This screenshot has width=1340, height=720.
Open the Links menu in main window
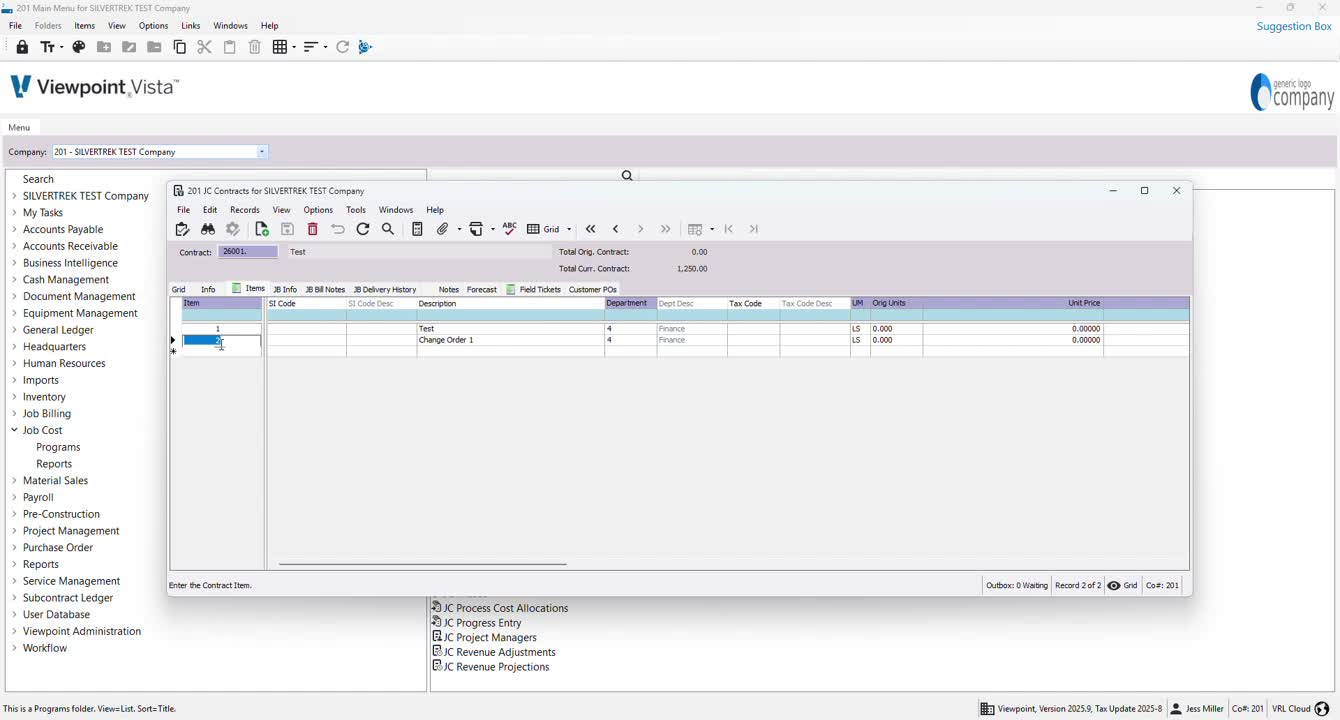[x=191, y=26]
